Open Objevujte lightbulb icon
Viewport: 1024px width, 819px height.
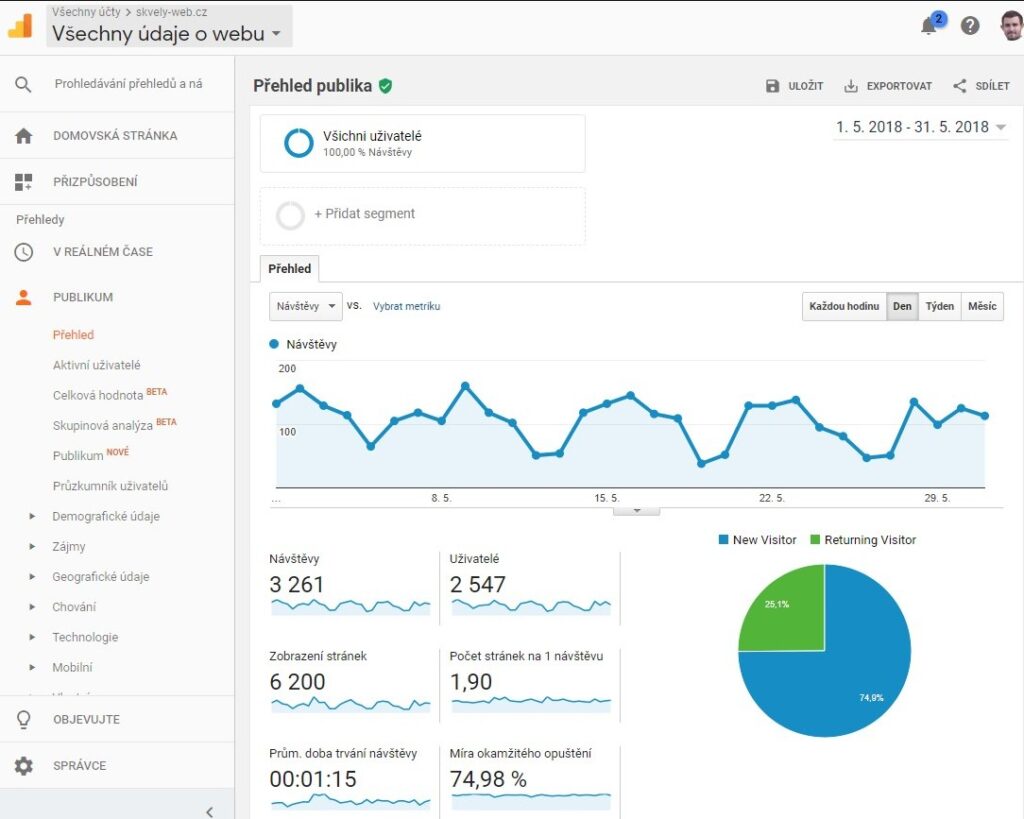[x=24, y=720]
